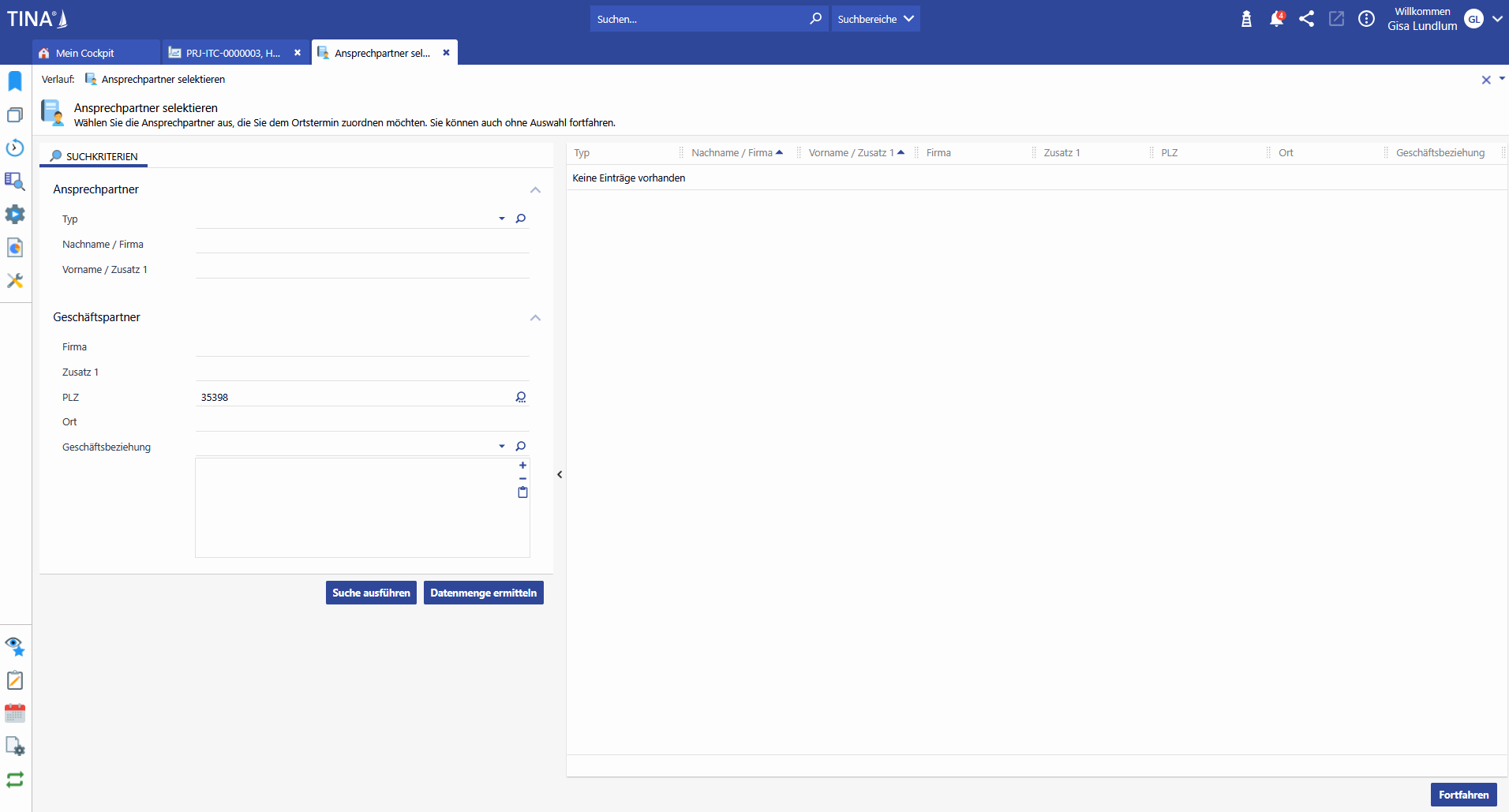
Task: Click the plus icon to add Geschäftsbeziehung
Action: (x=522, y=466)
